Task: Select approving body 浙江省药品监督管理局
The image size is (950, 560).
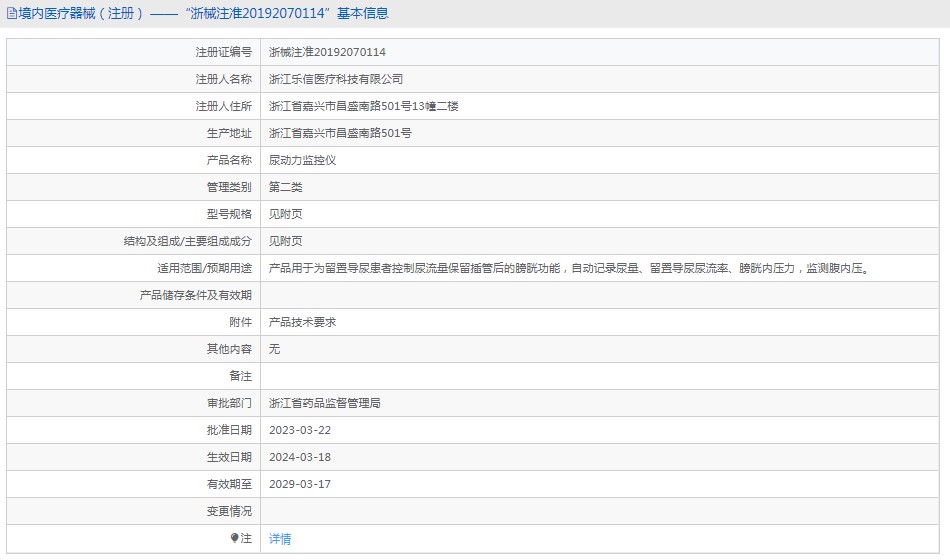Action: [325, 402]
